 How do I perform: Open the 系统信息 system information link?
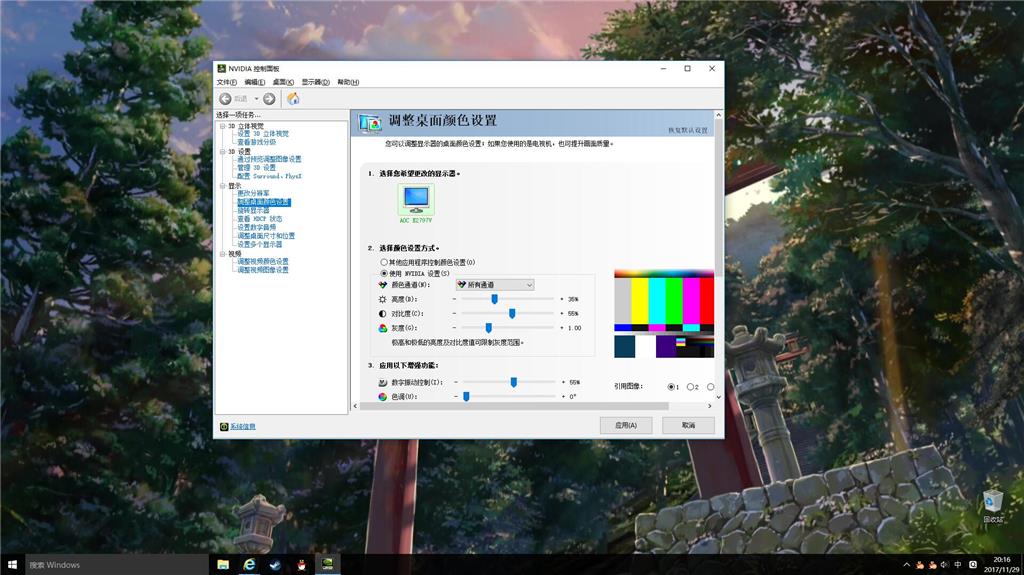(x=243, y=427)
